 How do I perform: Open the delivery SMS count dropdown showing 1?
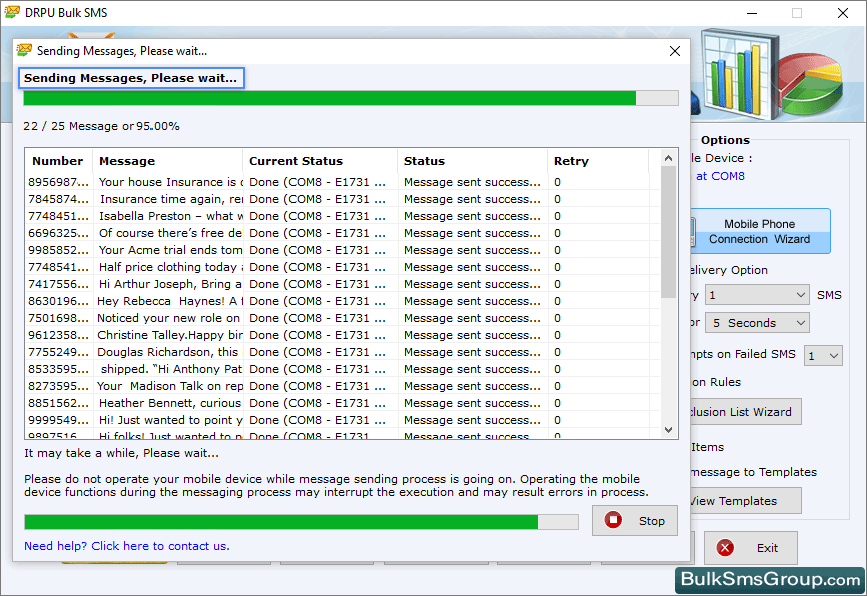(757, 295)
